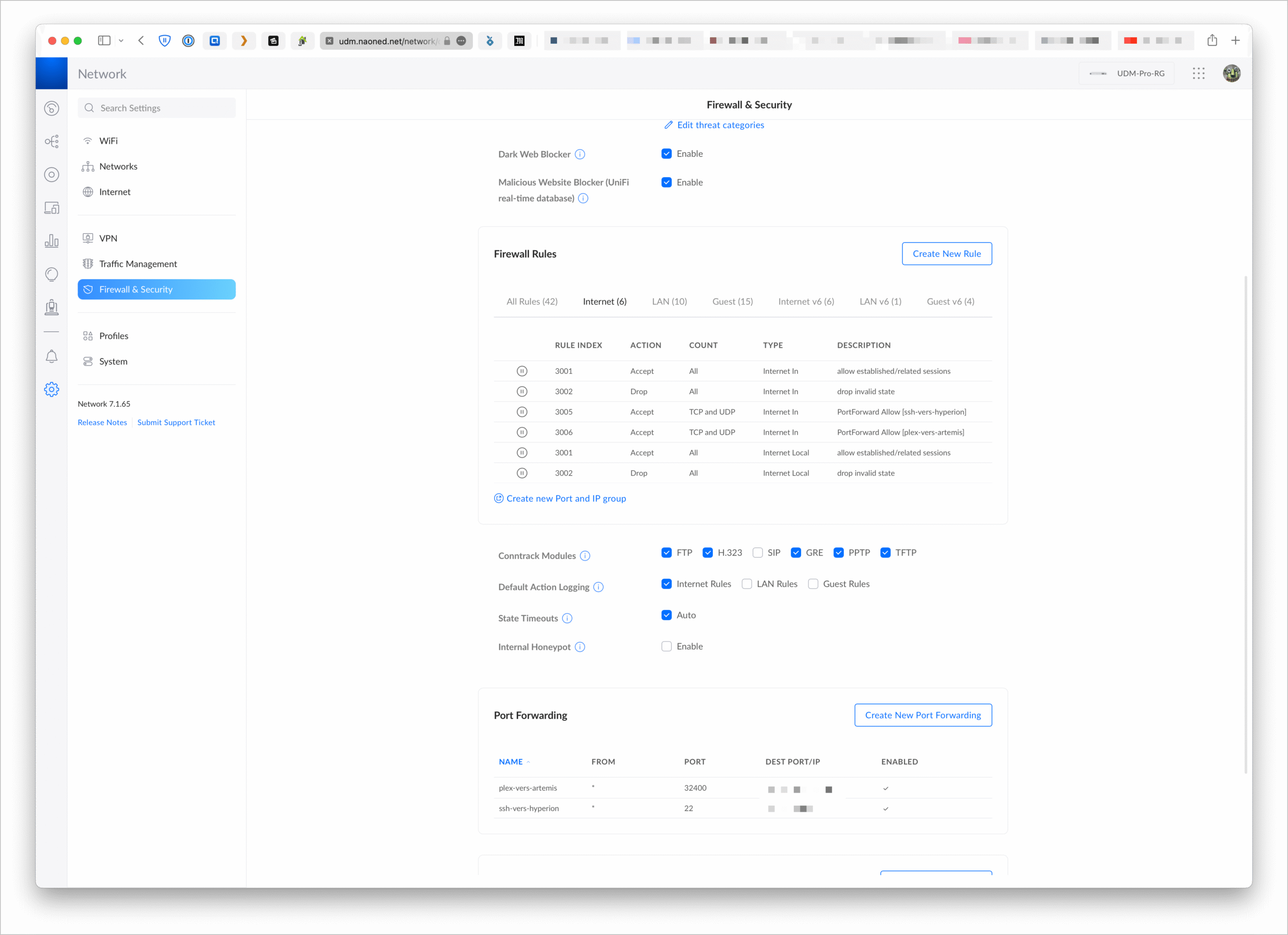The width and height of the screenshot is (1288, 935).
Task: Click the Internal Honeypot info icon
Action: [x=580, y=647]
